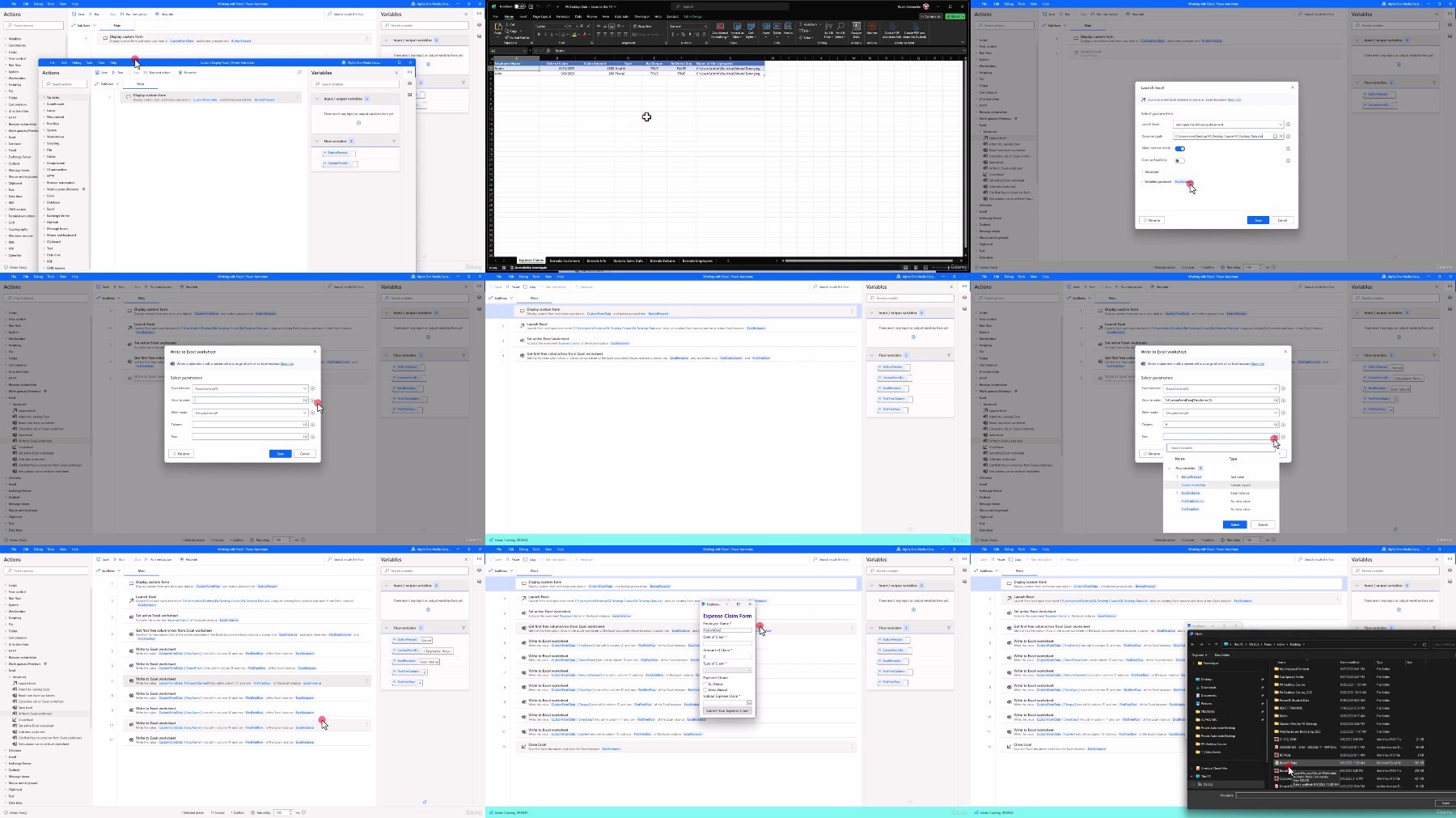Click Select button in variable picker popup
The width and height of the screenshot is (1456, 818).
coord(1235,524)
